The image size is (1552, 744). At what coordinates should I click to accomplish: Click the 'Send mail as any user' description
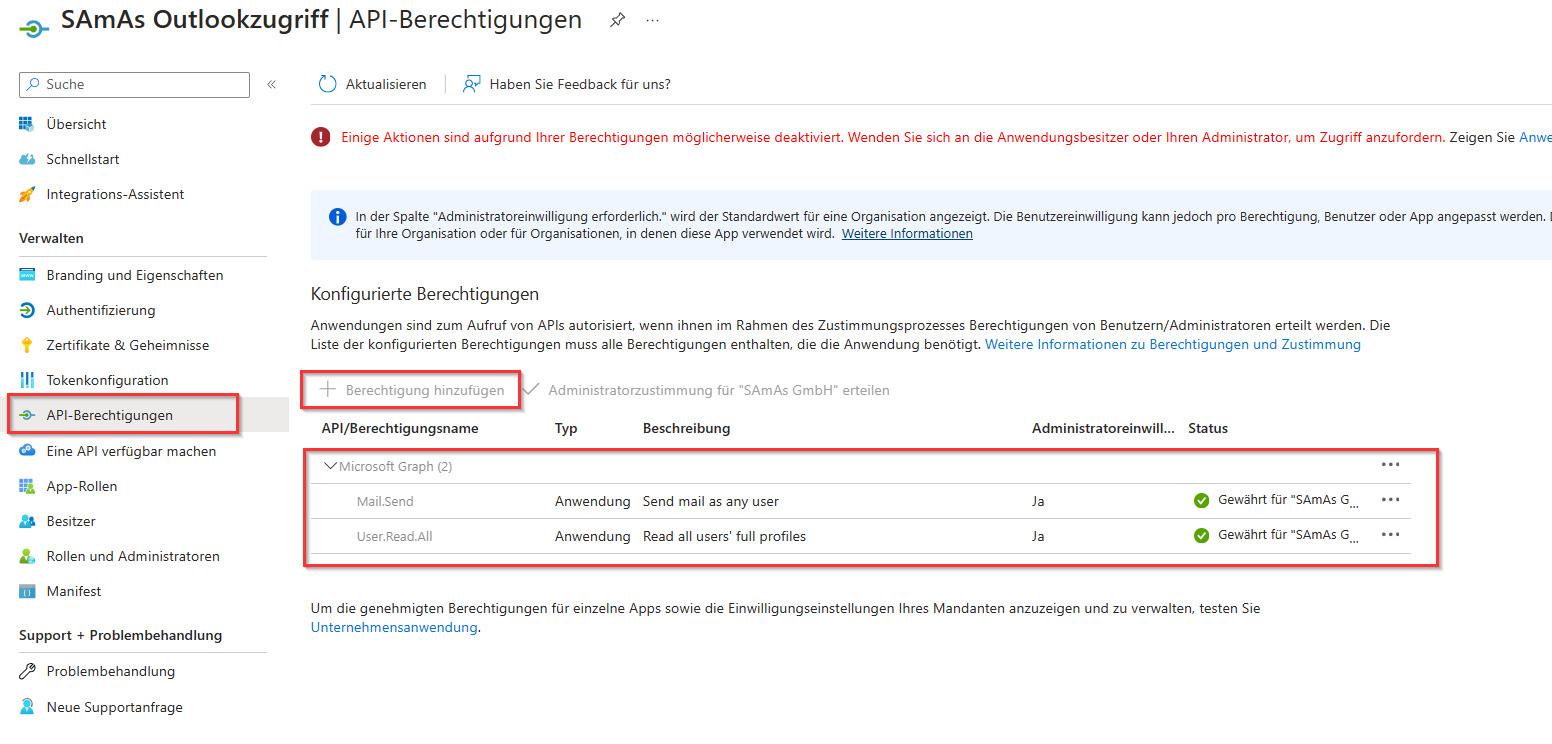click(711, 501)
